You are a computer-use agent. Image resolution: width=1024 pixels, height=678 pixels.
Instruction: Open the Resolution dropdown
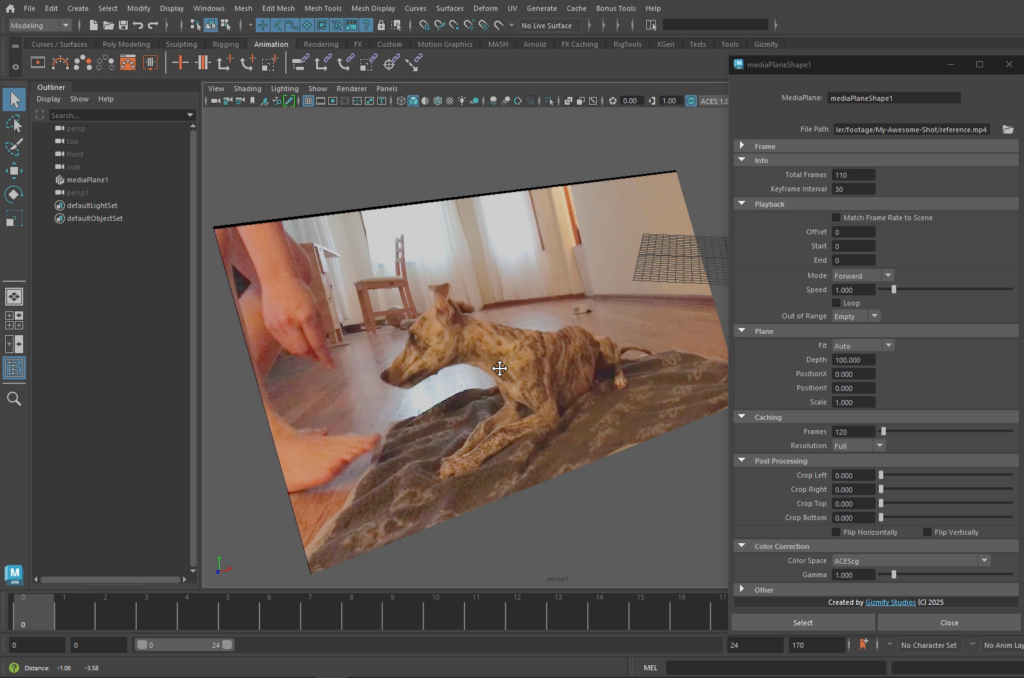coord(859,445)
